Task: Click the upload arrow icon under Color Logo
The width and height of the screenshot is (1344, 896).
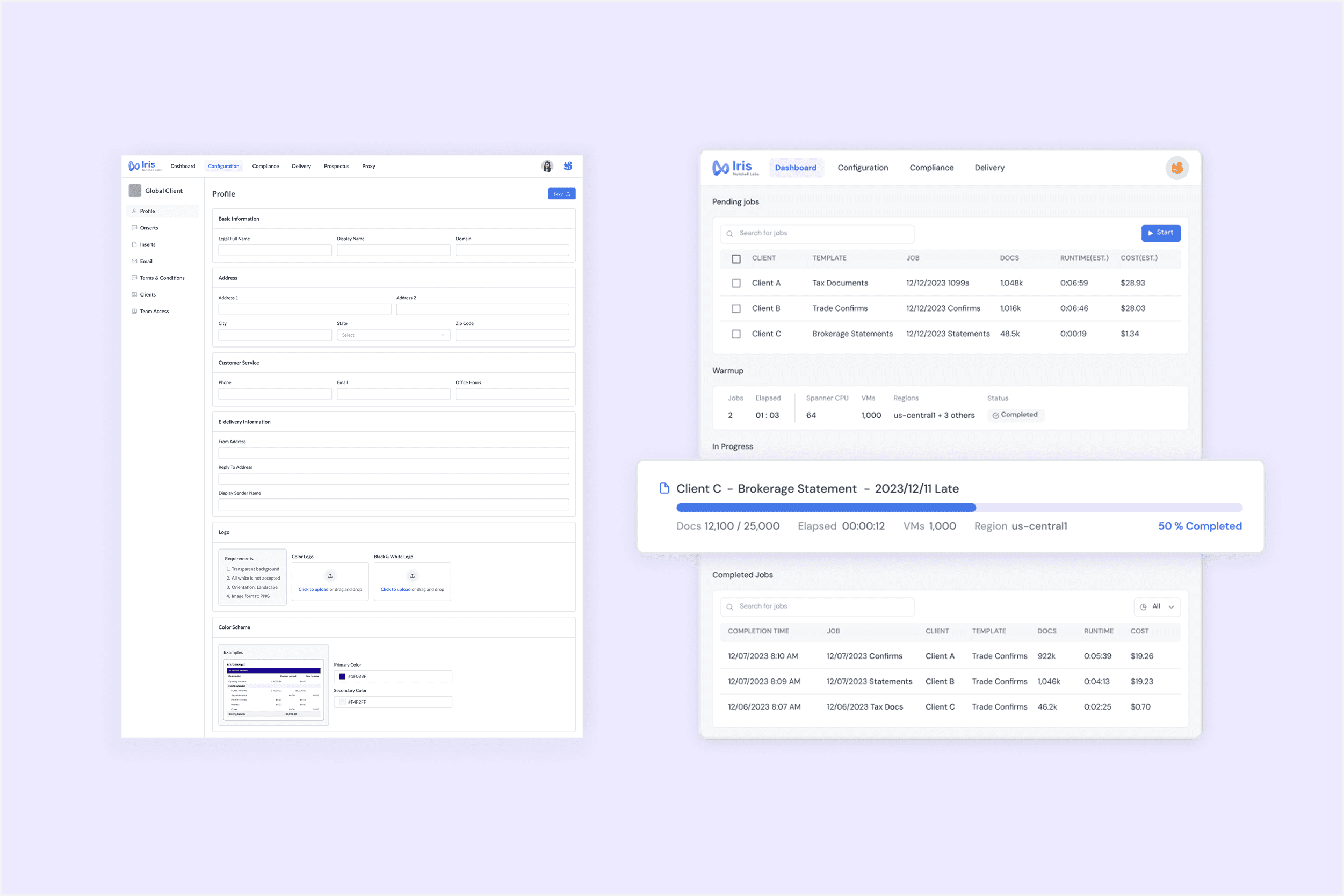Action: point(330,575)
